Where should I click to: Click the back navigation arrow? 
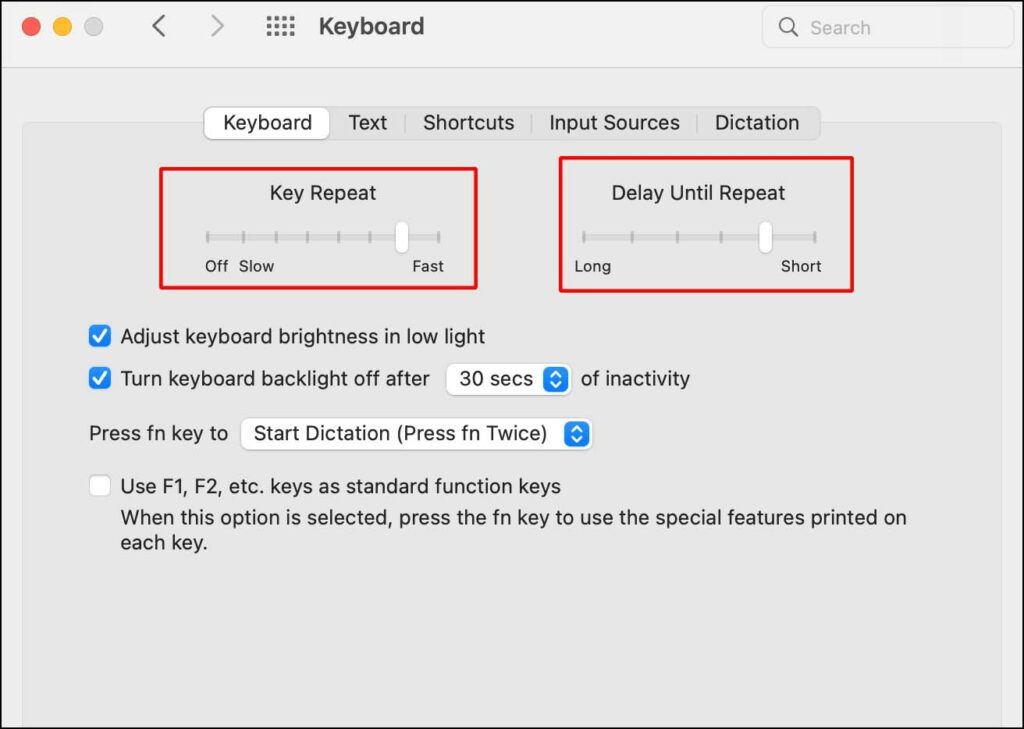click(x=158, y=27)
